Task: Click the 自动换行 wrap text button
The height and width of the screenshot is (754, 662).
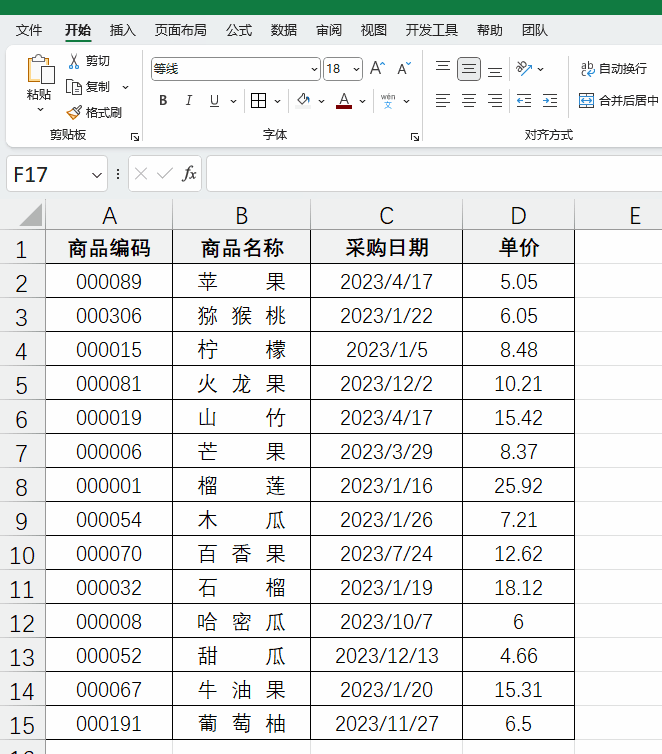Action: point(614,69)
